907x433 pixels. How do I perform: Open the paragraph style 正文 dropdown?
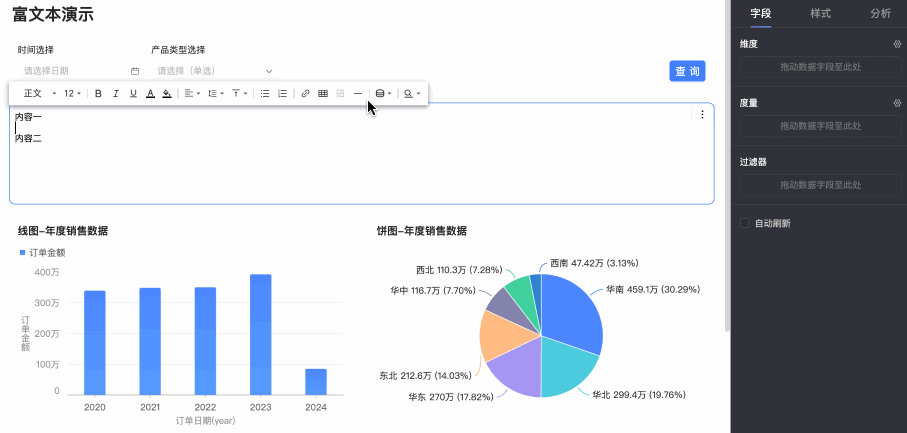coord(39,93)
